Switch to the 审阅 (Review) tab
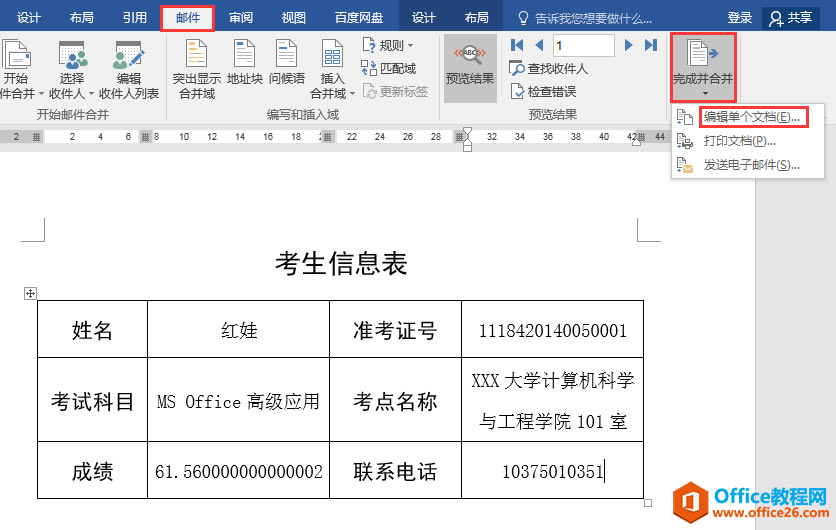836x530 pixels. tap(241, 18)
